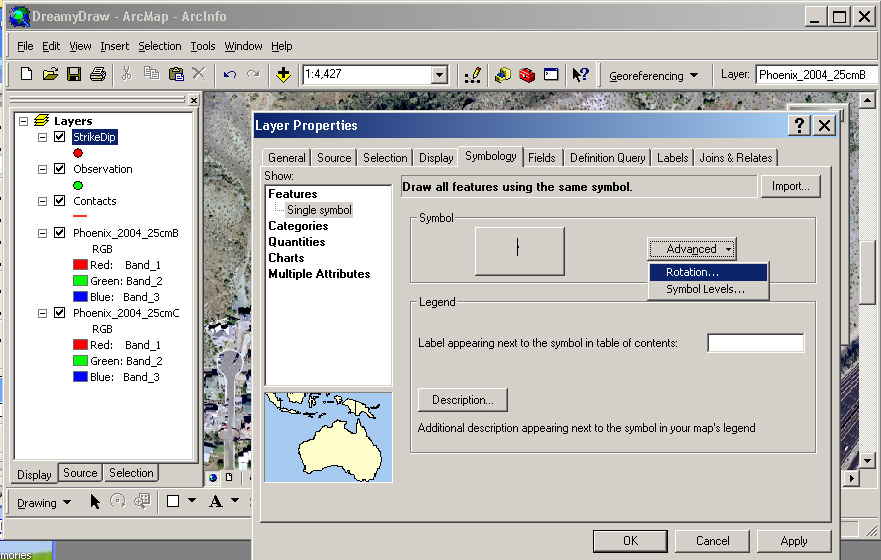Image resolution: width=881 pixels, height=560 pixels.
Task: Open the ArcToolbox red toolbox icon
Action: pyautogui.click(x=526, y=74)
